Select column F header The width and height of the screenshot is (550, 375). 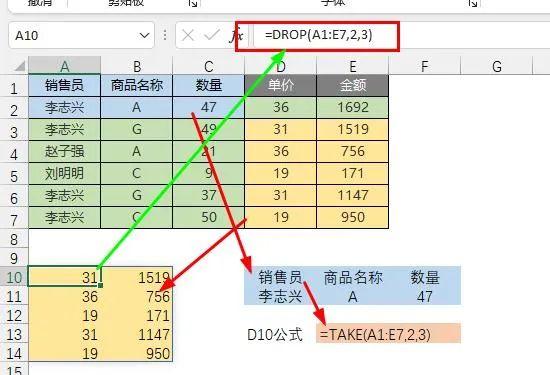[424, 66]
